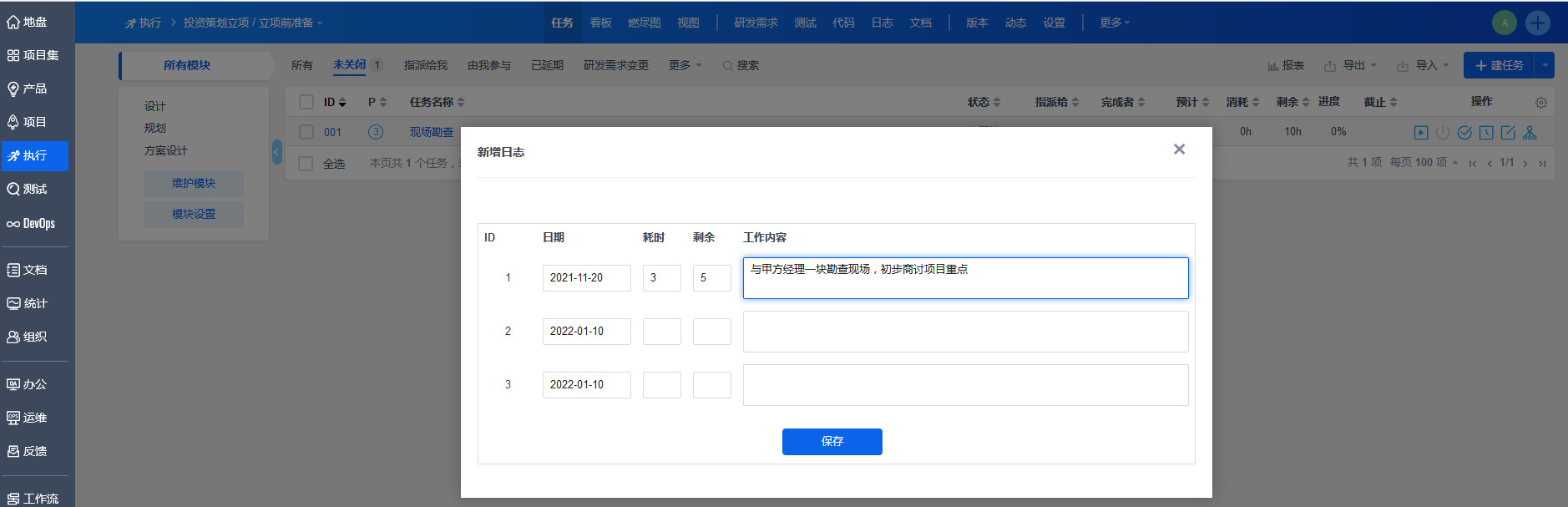Click the round plus icon in header
This screenshot has width=1568, height=507.
[x=1537, y=23]
